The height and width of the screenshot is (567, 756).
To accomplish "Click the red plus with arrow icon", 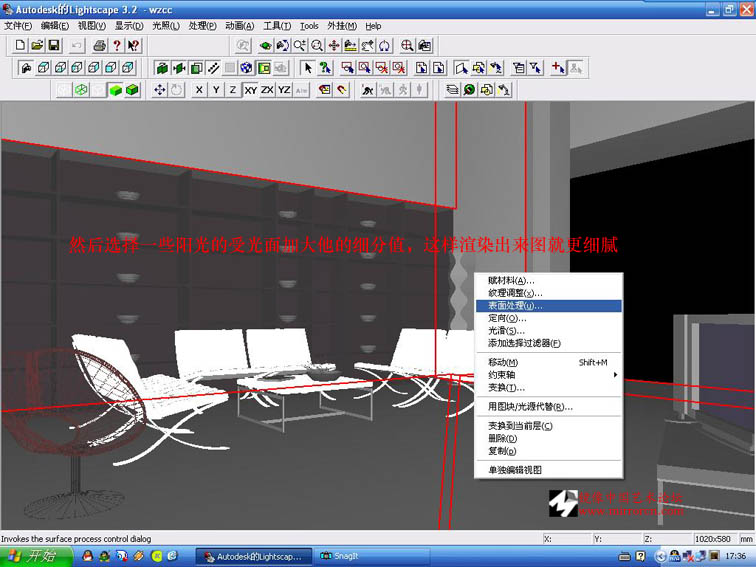I will pos(558,68).
